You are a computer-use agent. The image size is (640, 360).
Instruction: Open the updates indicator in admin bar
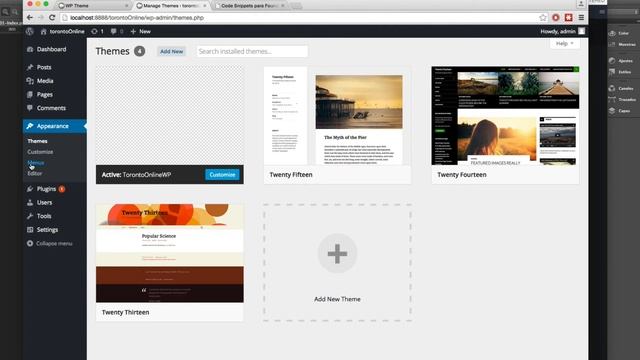[x=97, y=31]
